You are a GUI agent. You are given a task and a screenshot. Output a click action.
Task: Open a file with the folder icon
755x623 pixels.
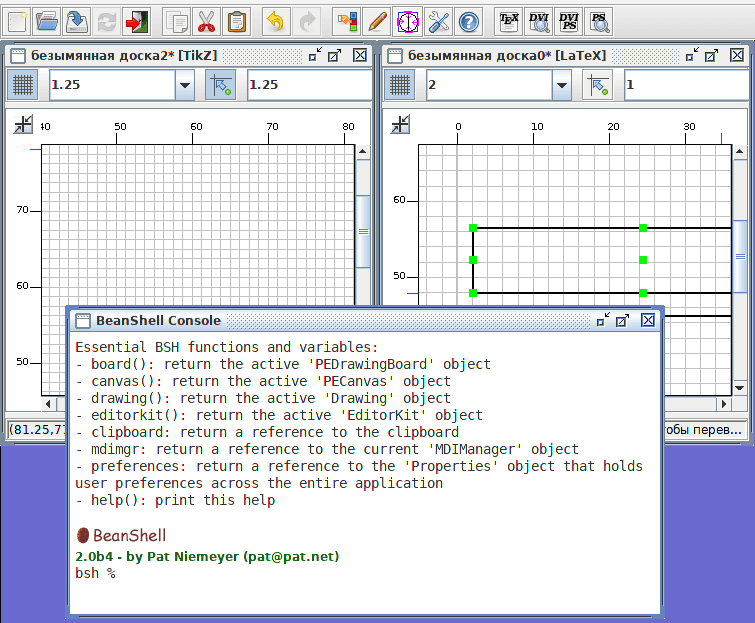[x=47, y=22]
